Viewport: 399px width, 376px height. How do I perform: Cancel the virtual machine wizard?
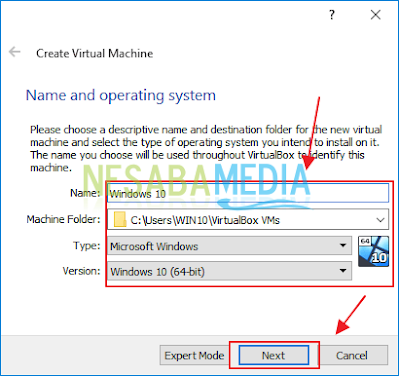pyautogui.click(x=352, y=355)
